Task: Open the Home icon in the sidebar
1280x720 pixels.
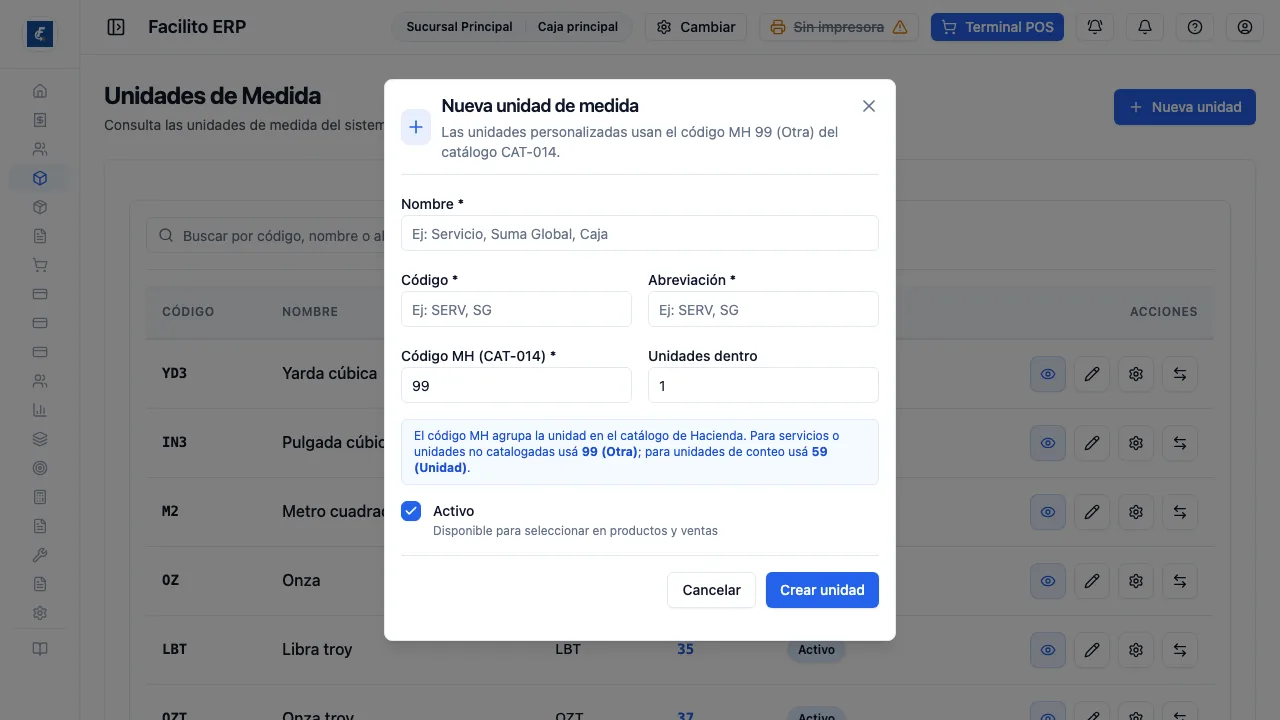Action: coord(40,91)
